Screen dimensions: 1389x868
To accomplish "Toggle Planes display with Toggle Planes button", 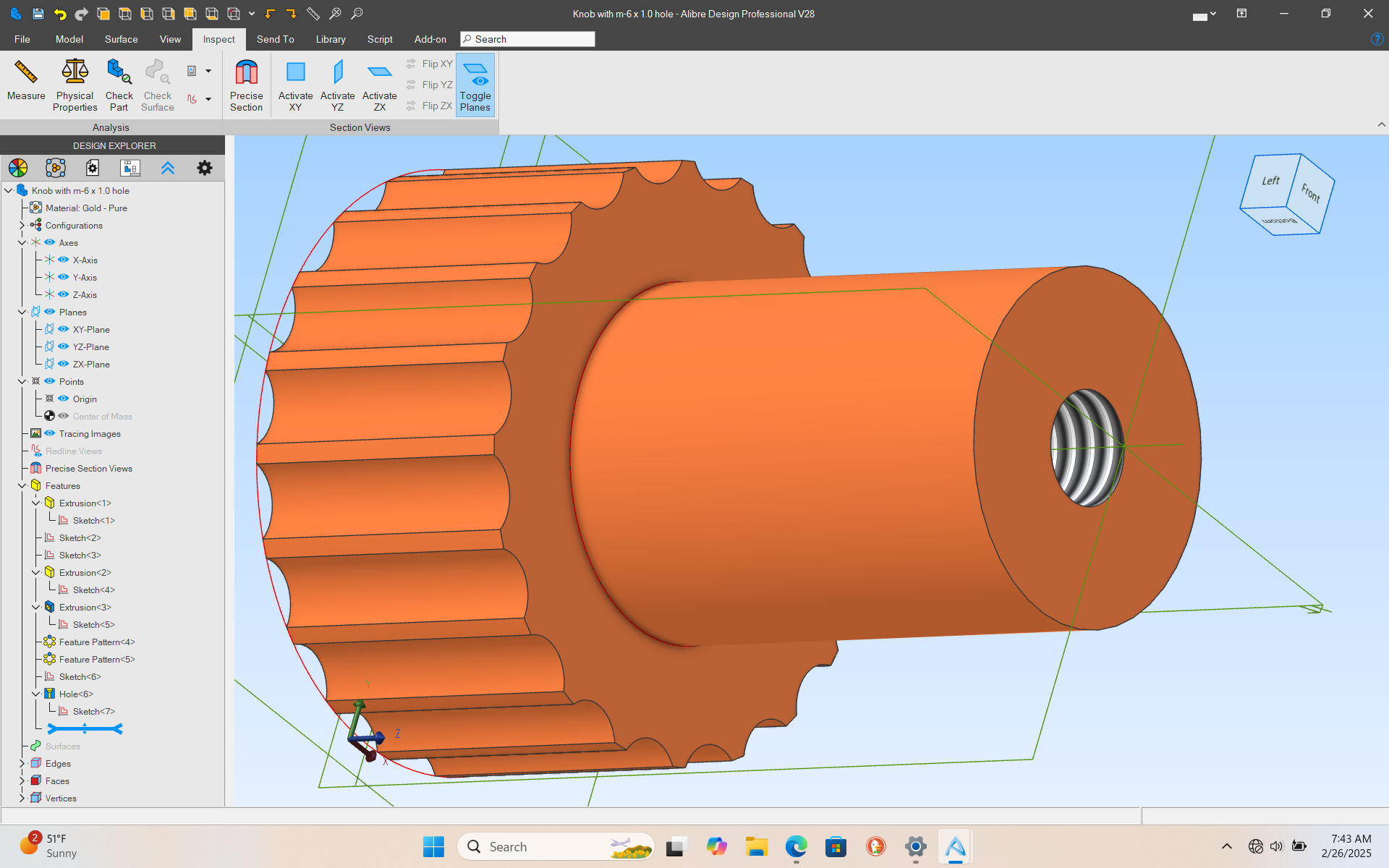I will (475, 85).
